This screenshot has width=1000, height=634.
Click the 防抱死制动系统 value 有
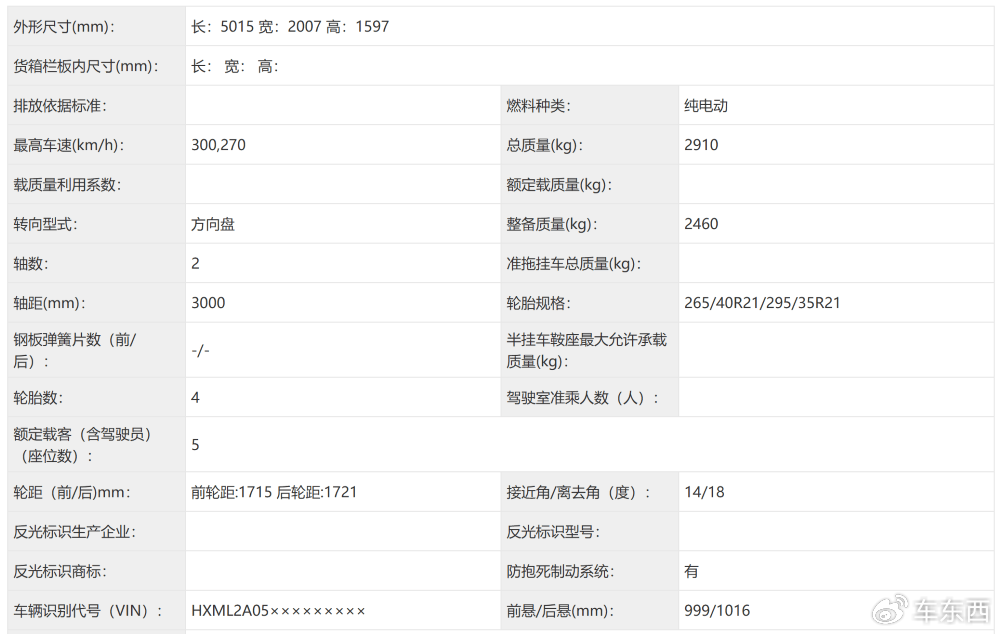tap(692, 571)
